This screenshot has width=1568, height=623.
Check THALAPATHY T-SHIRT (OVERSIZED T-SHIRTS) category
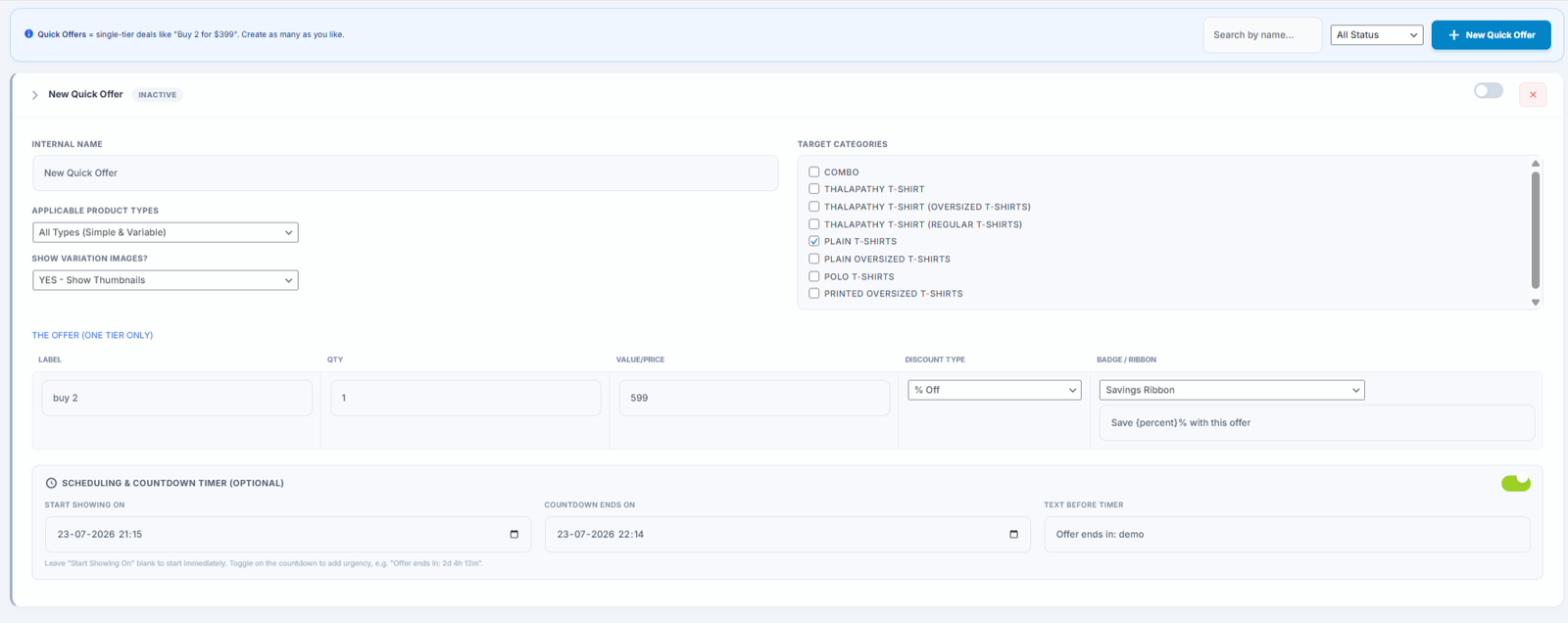[813, 207]
